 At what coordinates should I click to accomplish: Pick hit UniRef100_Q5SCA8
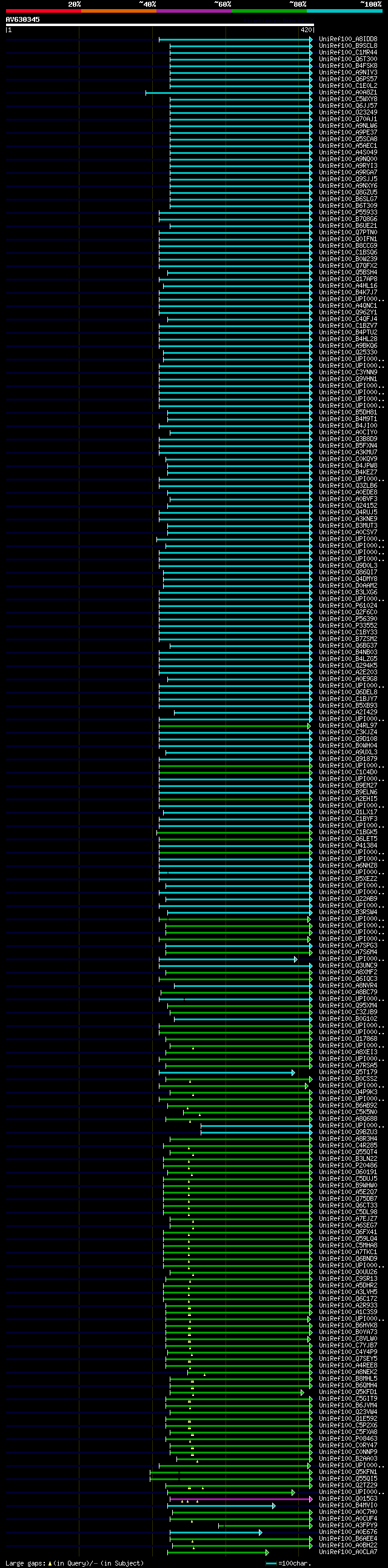click(348, 139)
